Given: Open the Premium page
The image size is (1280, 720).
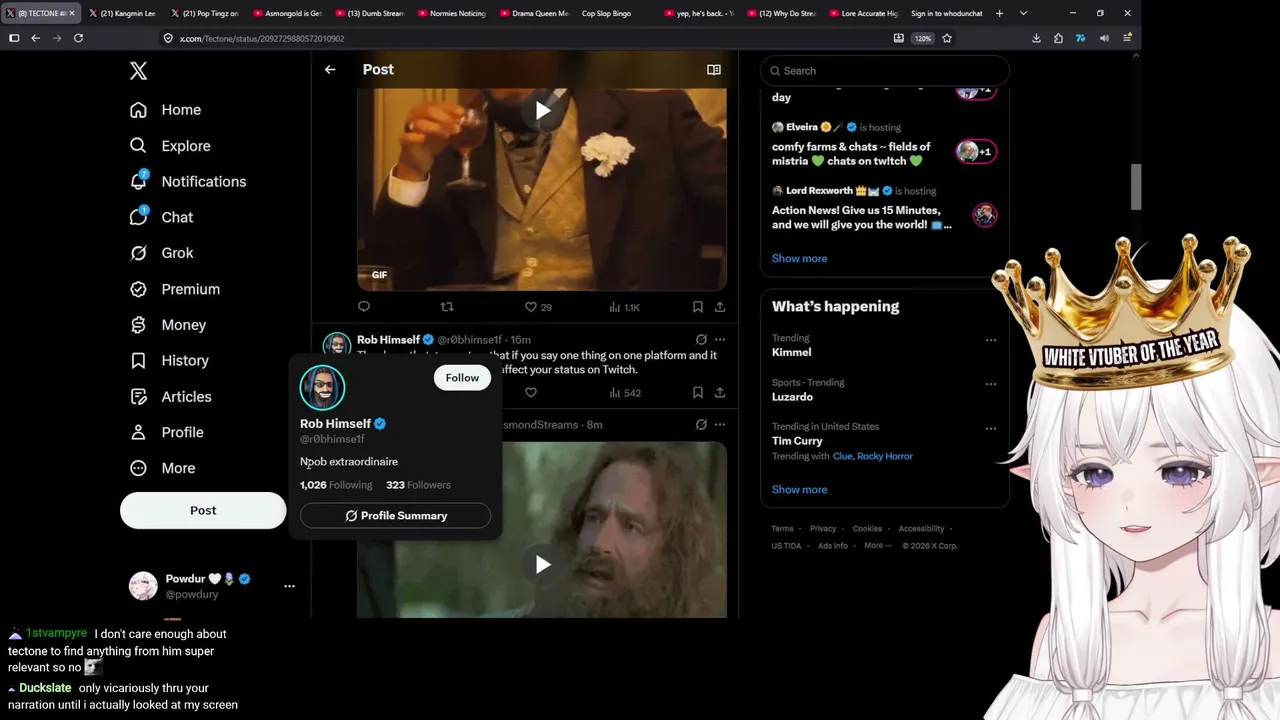Looking at the screenshot, I should [x=175, y=289].
